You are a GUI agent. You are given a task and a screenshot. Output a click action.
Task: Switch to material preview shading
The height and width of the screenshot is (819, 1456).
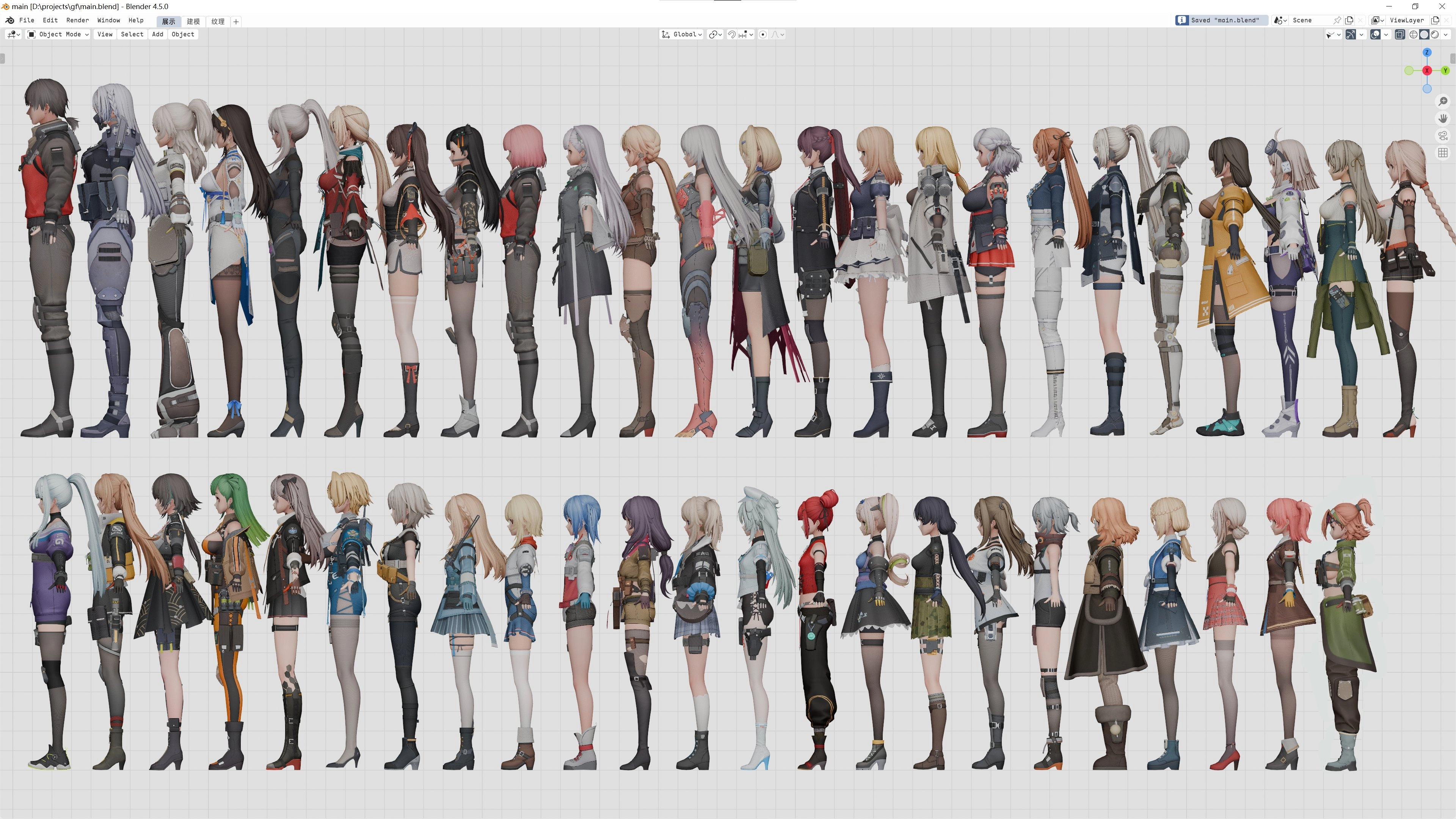1434,35
